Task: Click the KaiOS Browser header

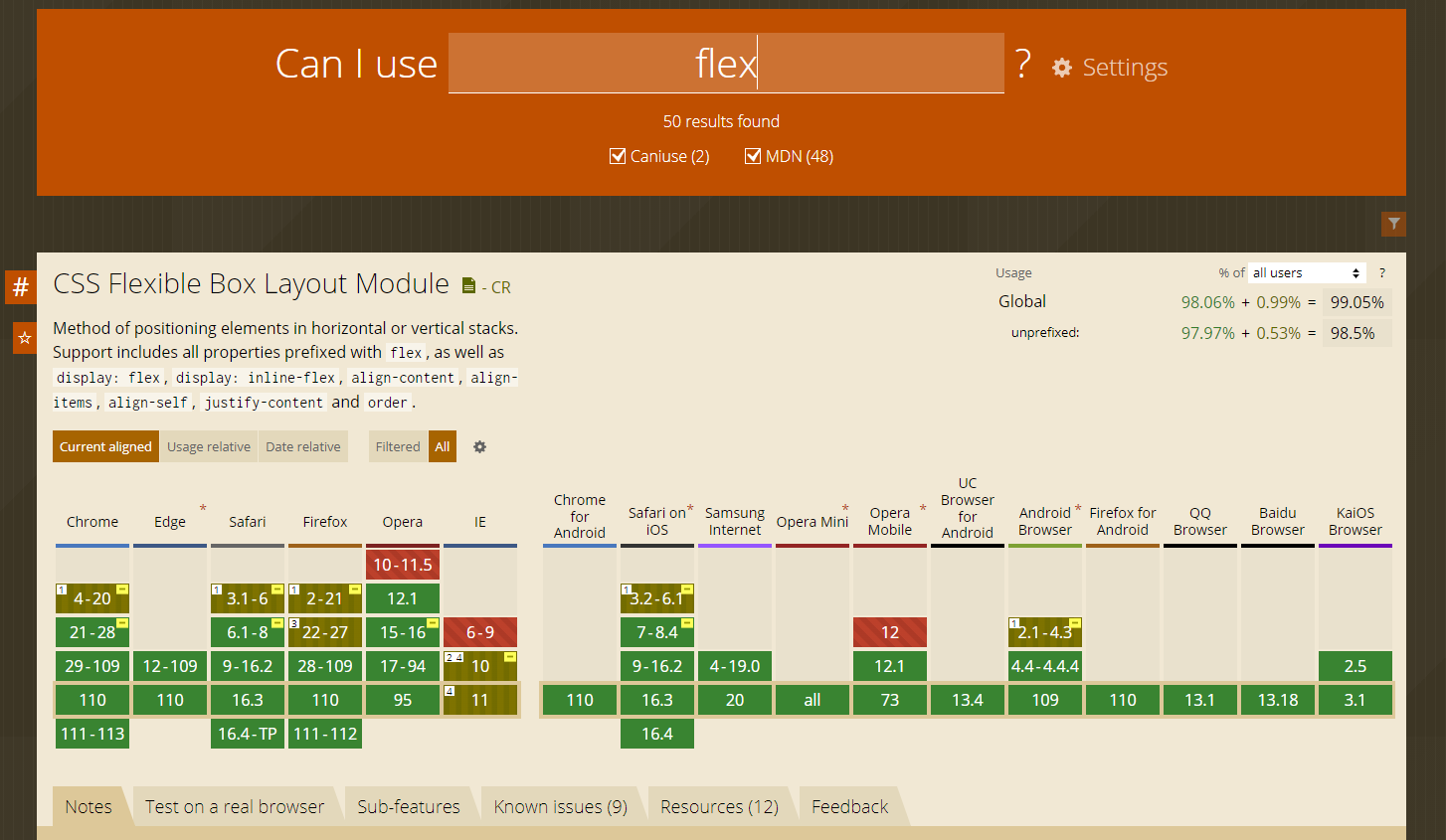Action: tap(1356, 521)
